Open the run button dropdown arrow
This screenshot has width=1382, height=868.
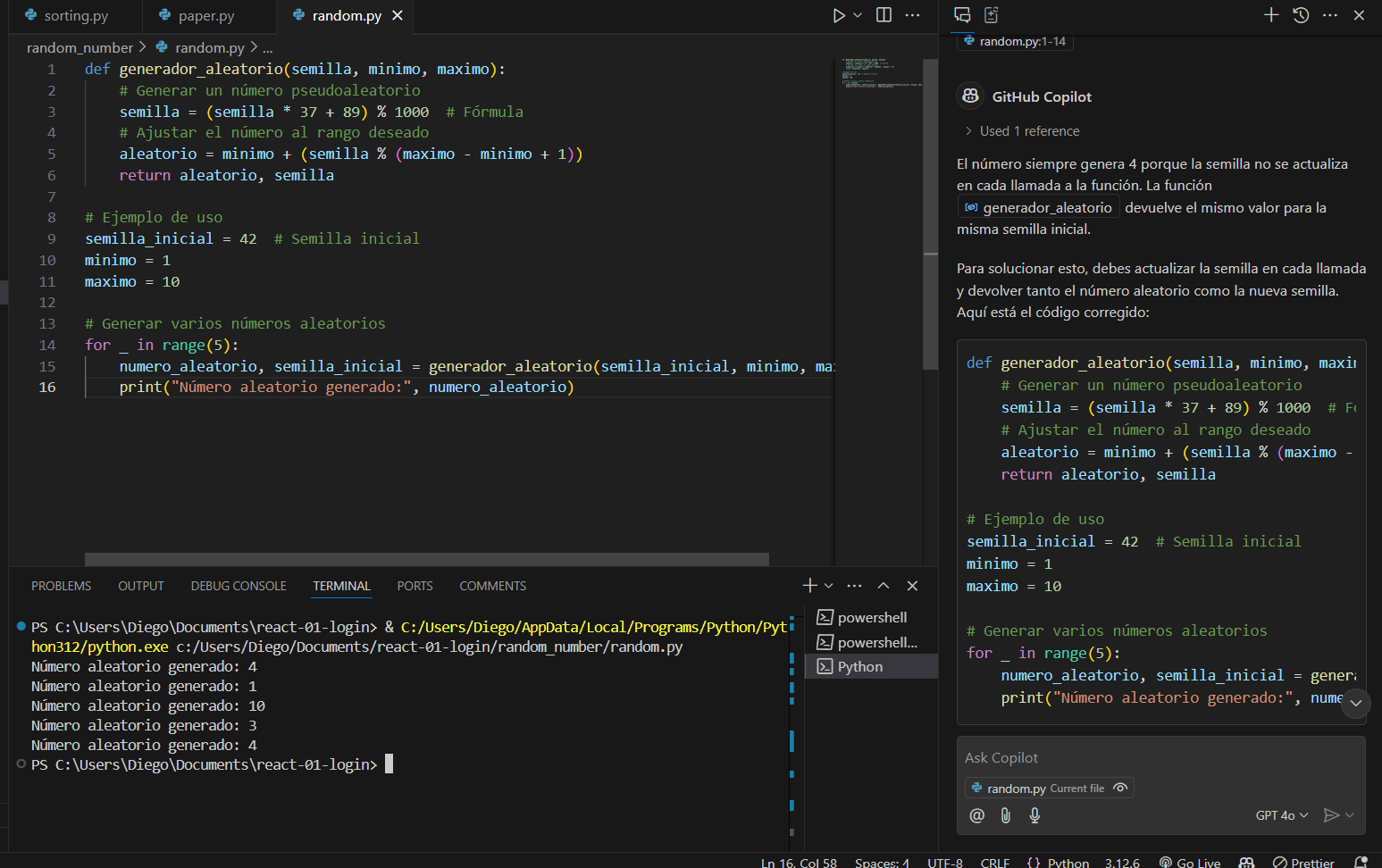coord(858,15)
